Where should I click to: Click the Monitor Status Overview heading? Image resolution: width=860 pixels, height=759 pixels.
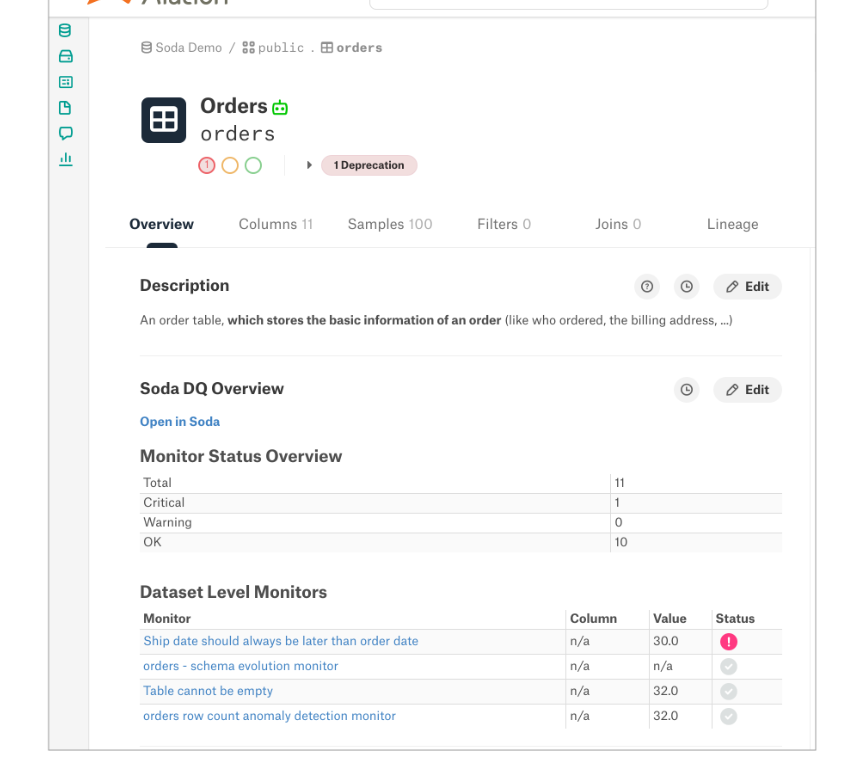(x=241, y=456)
